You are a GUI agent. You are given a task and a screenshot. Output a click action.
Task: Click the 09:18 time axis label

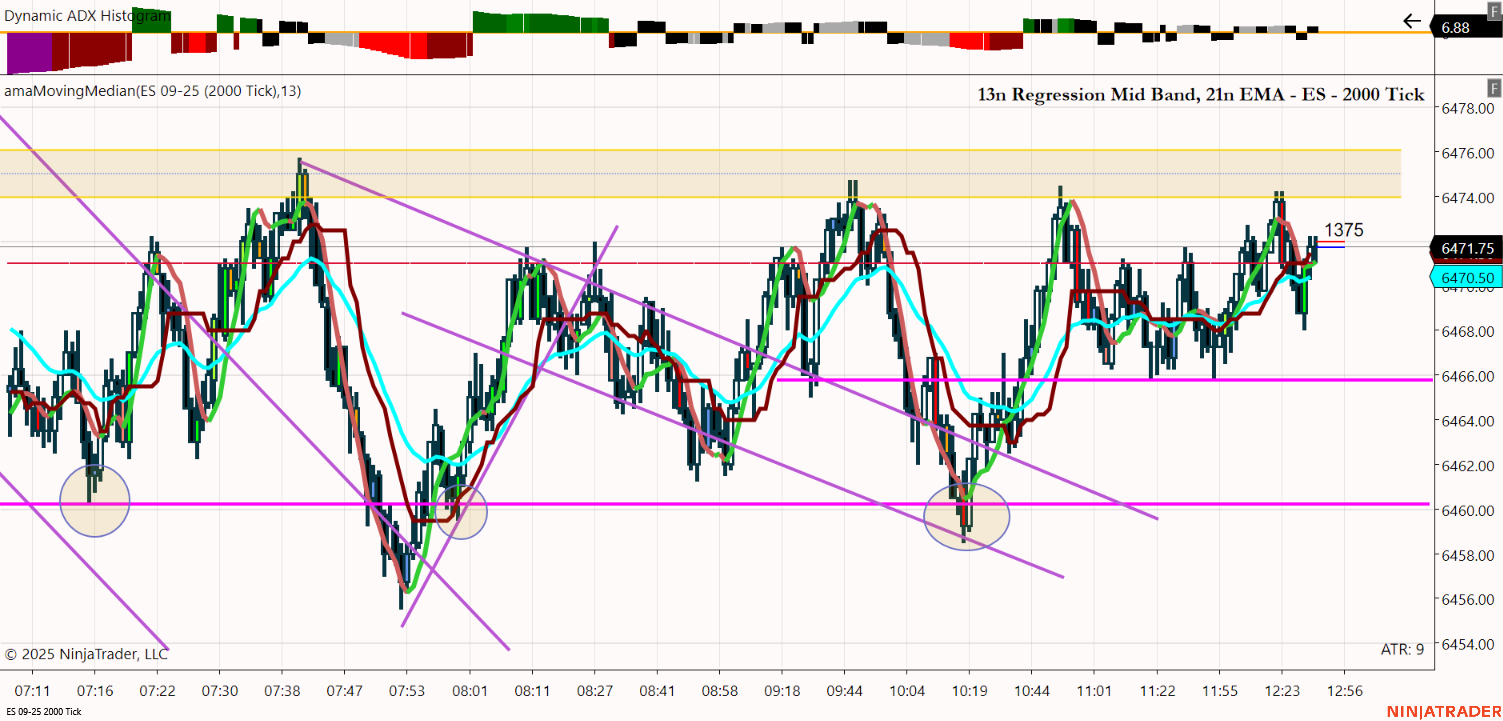tap(782, 691)
